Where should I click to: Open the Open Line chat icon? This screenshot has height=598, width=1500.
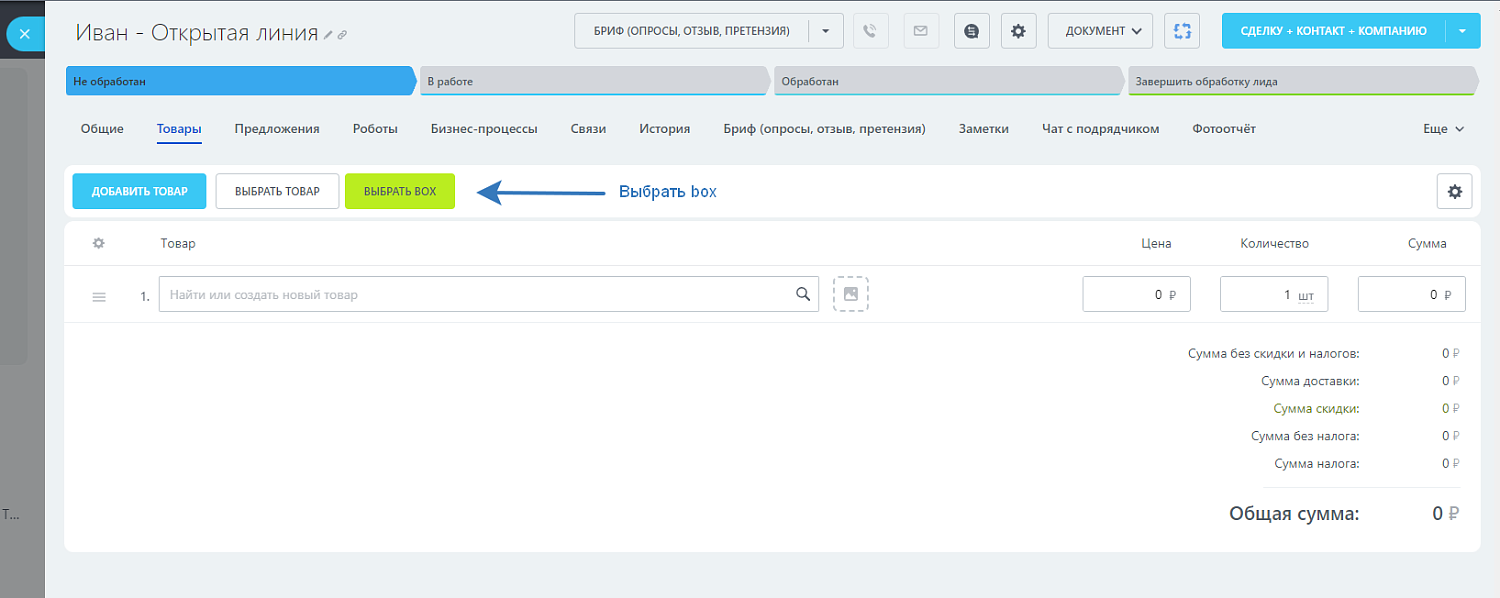point(969,30)
